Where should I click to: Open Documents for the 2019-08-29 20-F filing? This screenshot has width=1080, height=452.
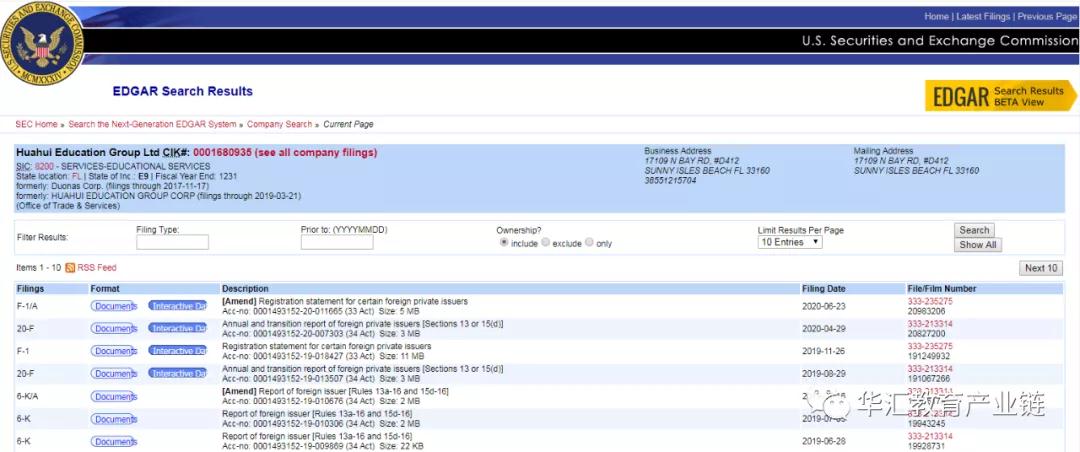tap(114, 373)
